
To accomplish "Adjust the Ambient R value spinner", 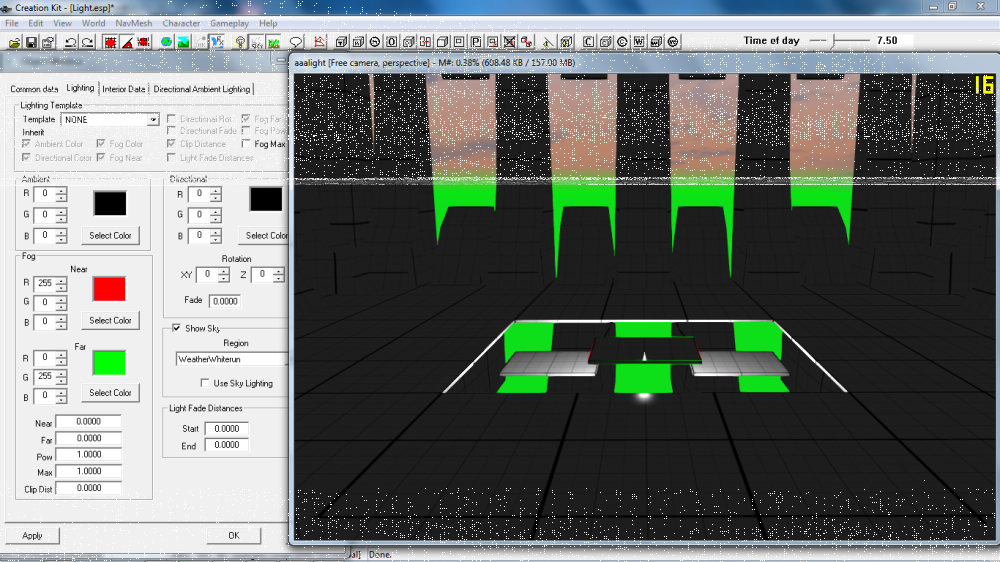I will 61,195.
